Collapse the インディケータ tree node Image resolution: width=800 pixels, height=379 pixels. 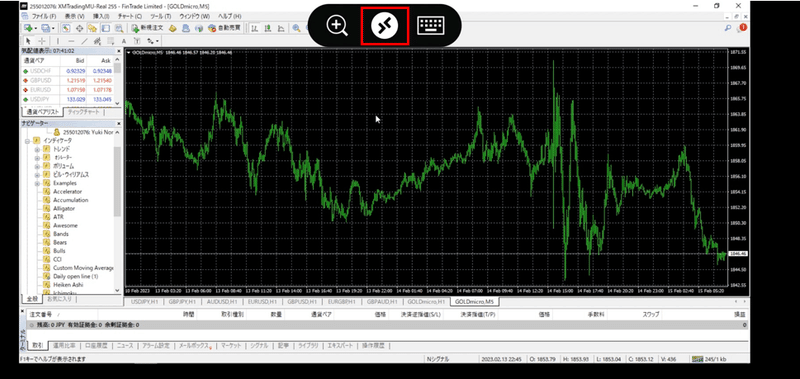point(28,140)
